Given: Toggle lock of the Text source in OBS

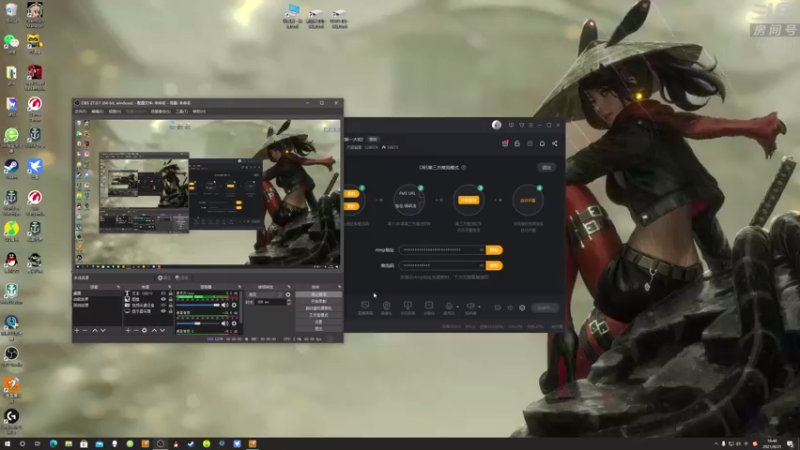Looking at the screenshot, I should (170, 293).
